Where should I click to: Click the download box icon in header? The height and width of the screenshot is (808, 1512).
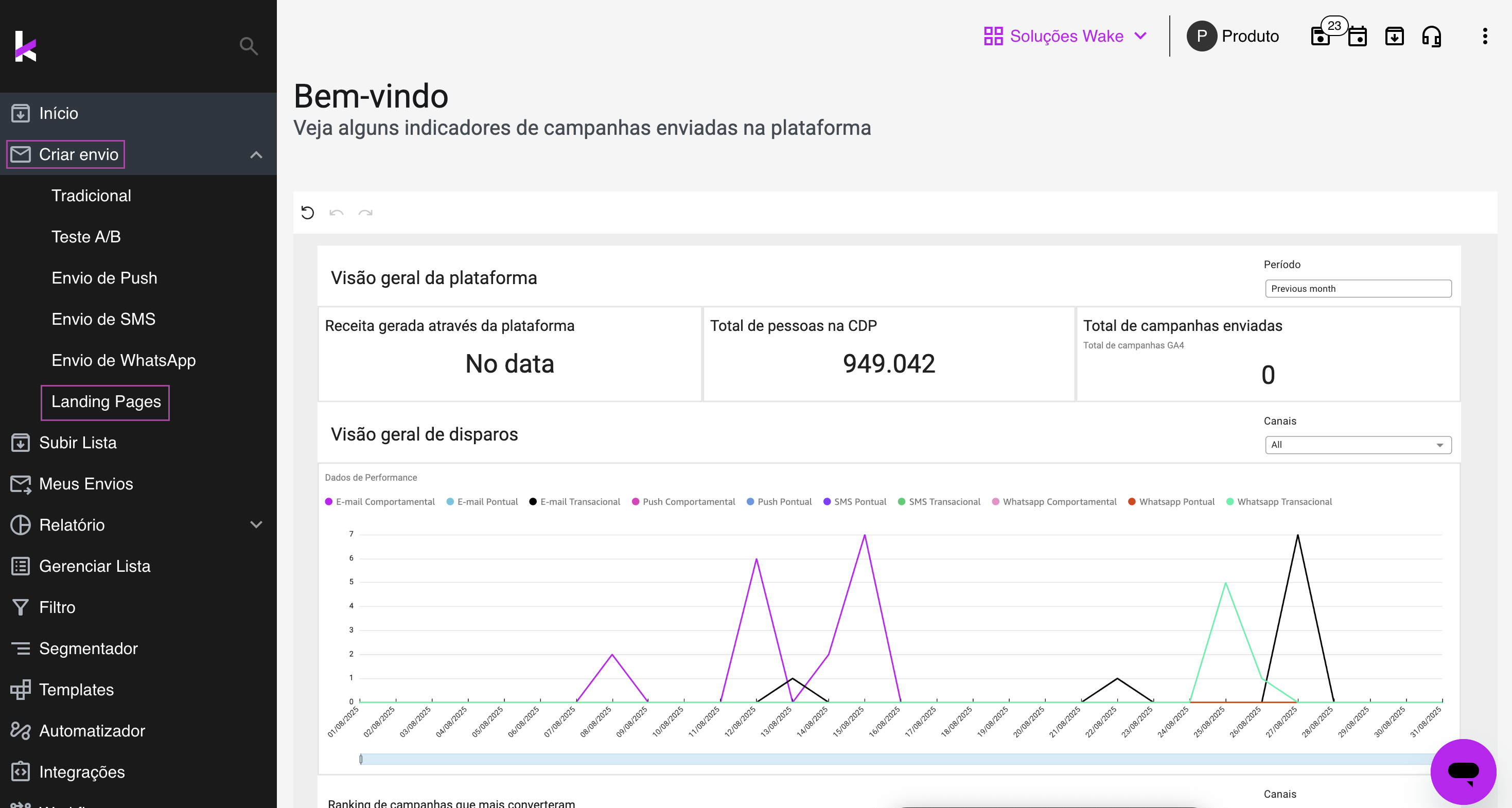[x=1395, y=37]
